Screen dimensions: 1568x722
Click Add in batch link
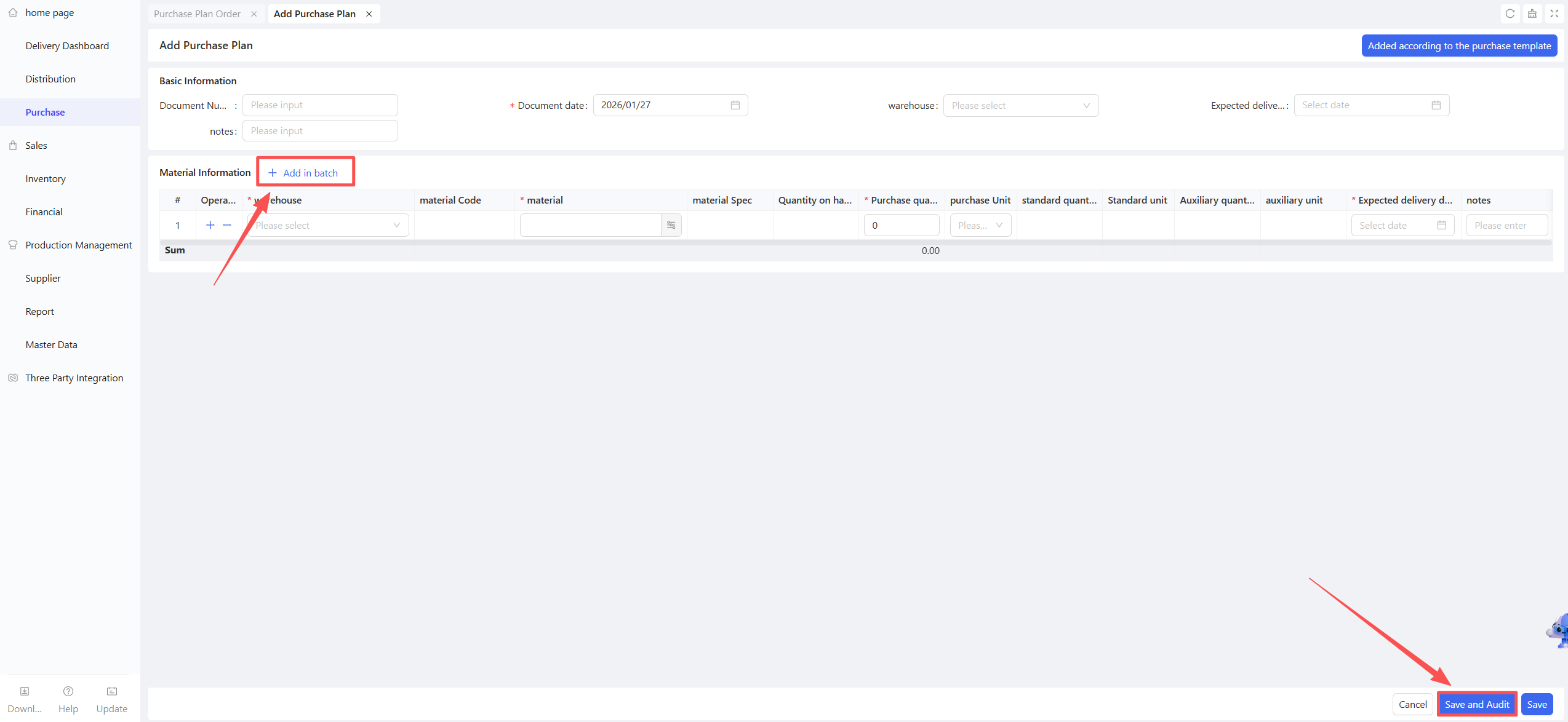click(x=304, y=173)
